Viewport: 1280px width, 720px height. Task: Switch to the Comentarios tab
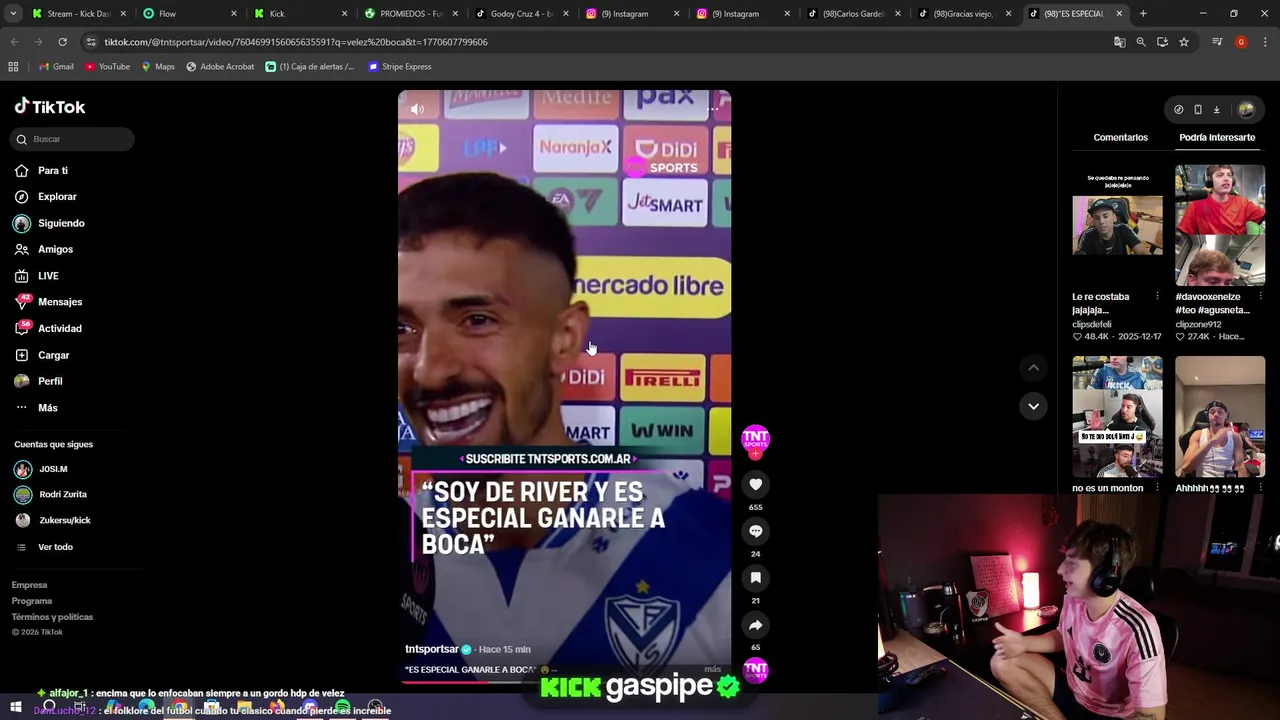pyautogui.click(x=1120, y=137)
